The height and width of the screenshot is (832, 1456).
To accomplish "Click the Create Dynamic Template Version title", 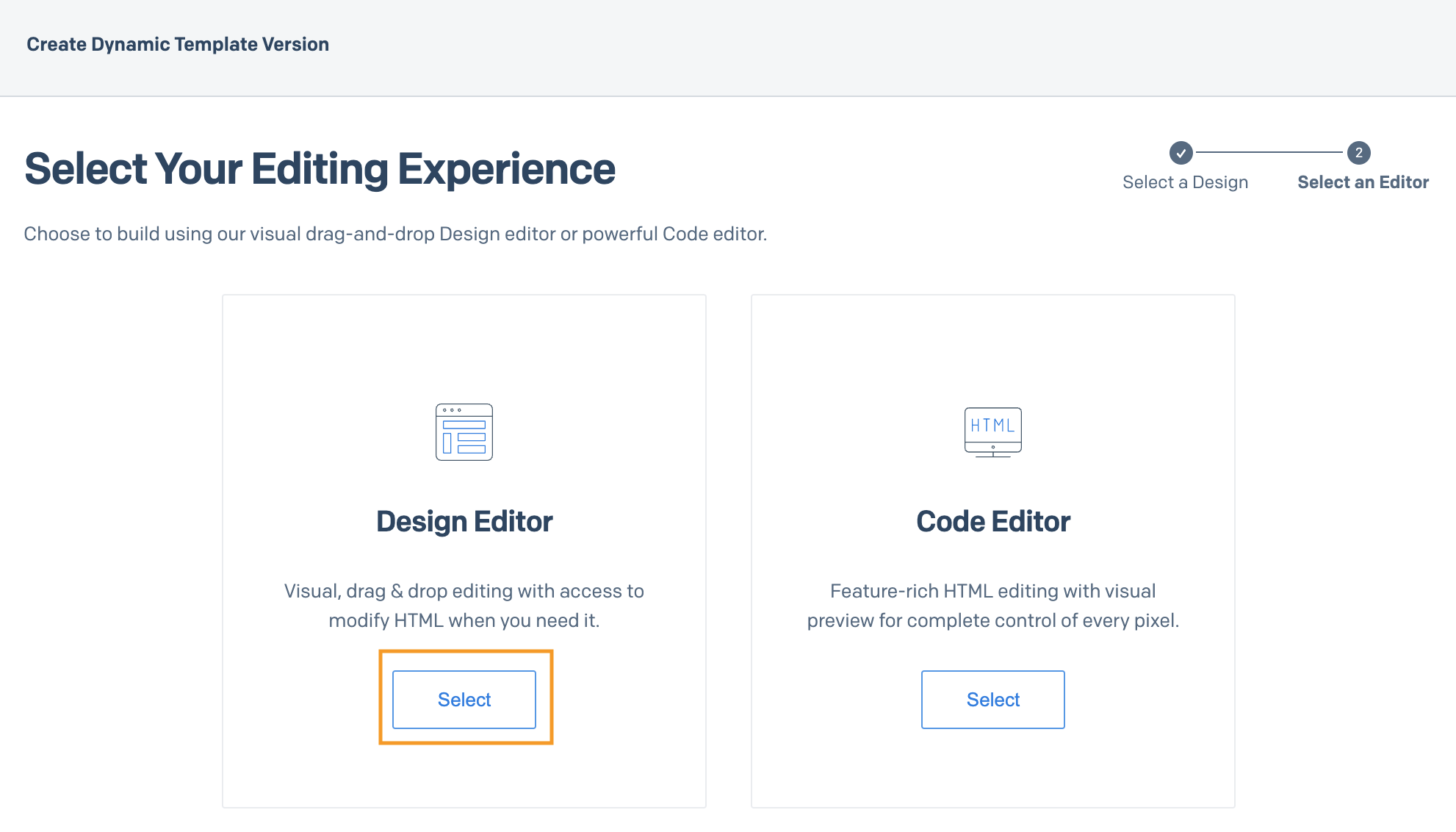I will coord(178,44).
